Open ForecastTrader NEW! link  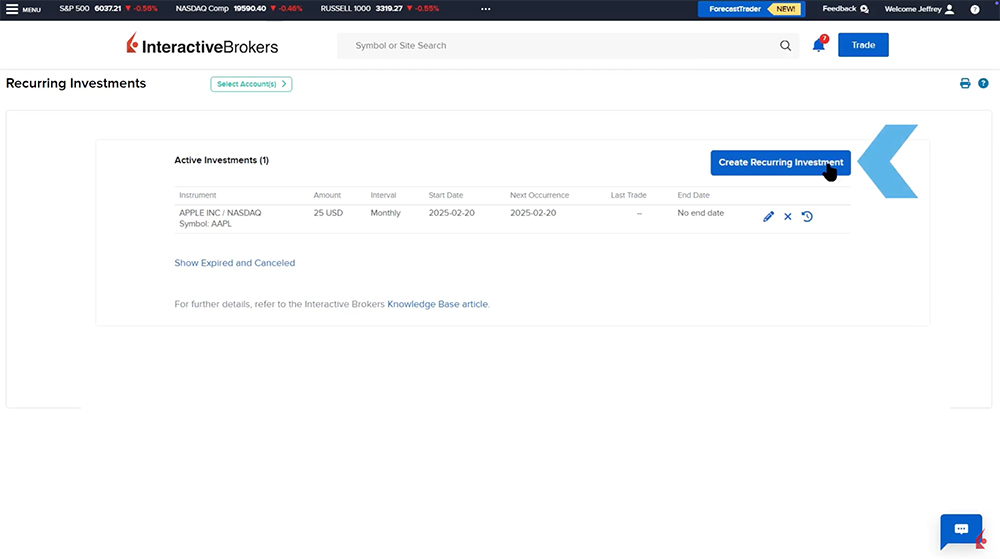[x=751, y=9]
